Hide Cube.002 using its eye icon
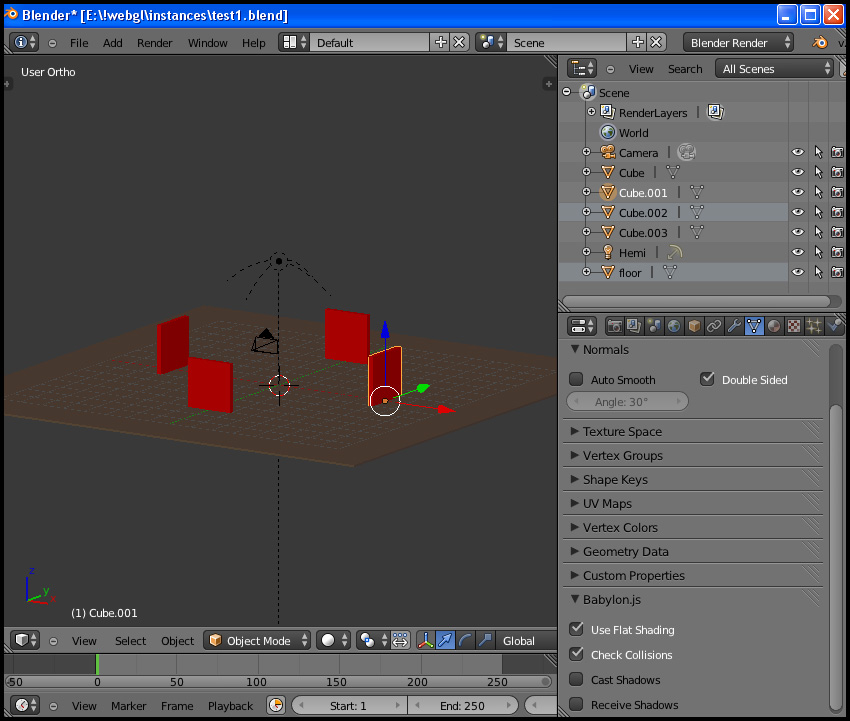 click(x=798, y=213)
